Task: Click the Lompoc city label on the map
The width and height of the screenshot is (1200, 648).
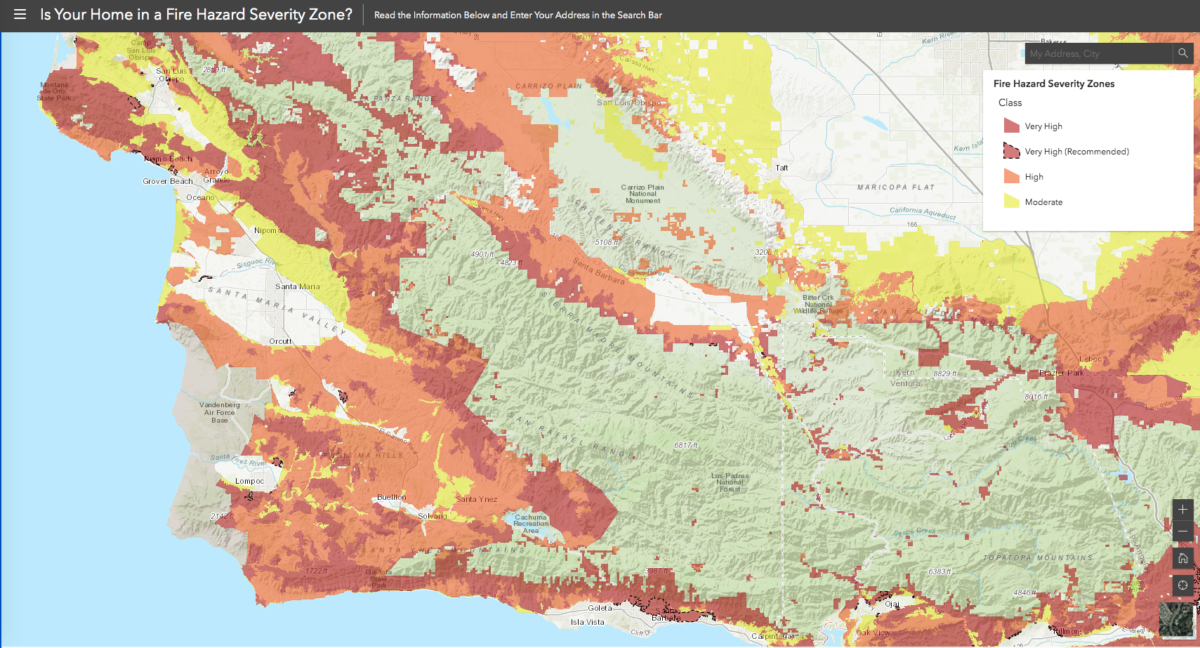Action: point(251,480)
